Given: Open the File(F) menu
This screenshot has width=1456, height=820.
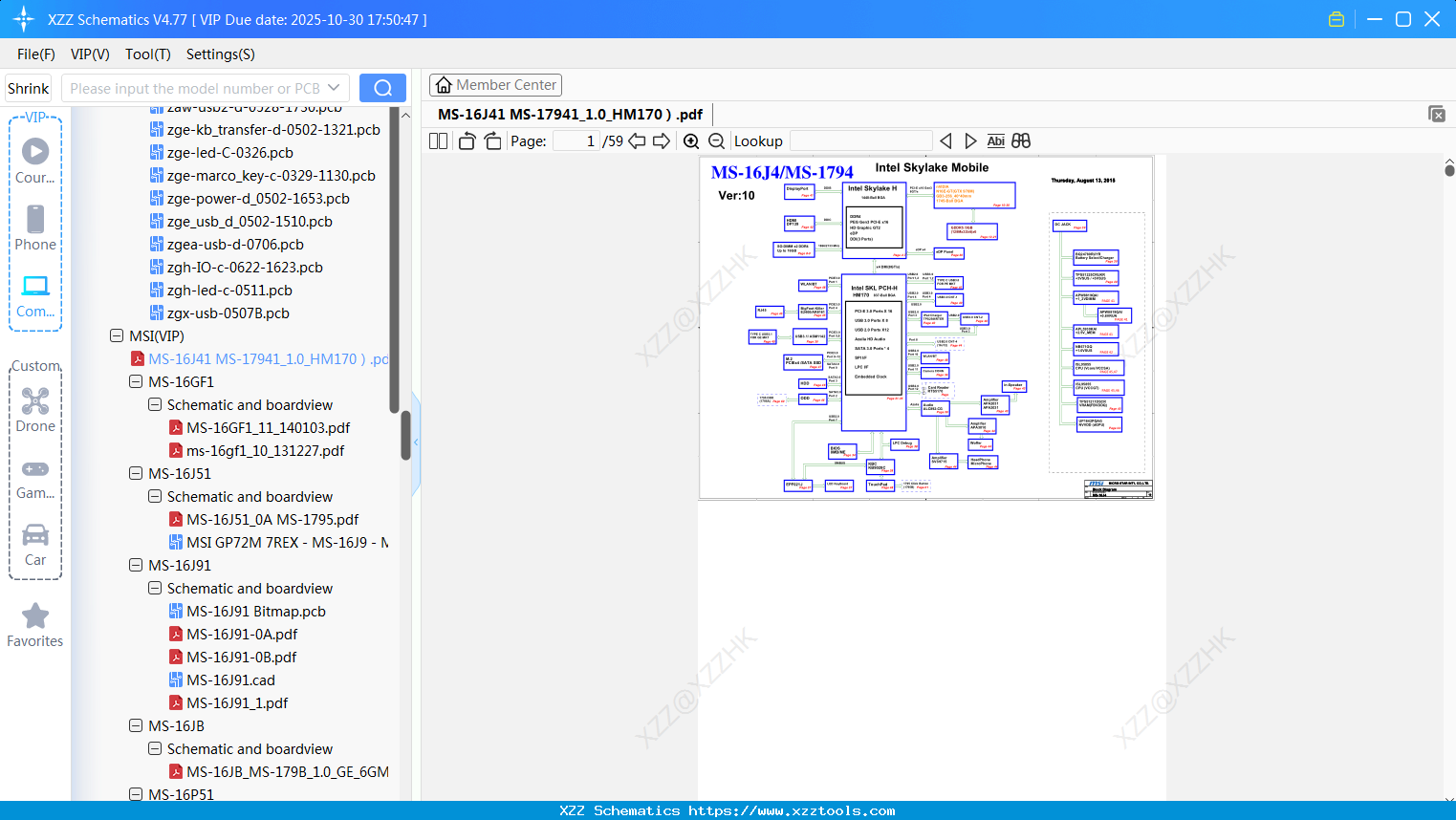Looking at the screenshot, I should 36,54.
